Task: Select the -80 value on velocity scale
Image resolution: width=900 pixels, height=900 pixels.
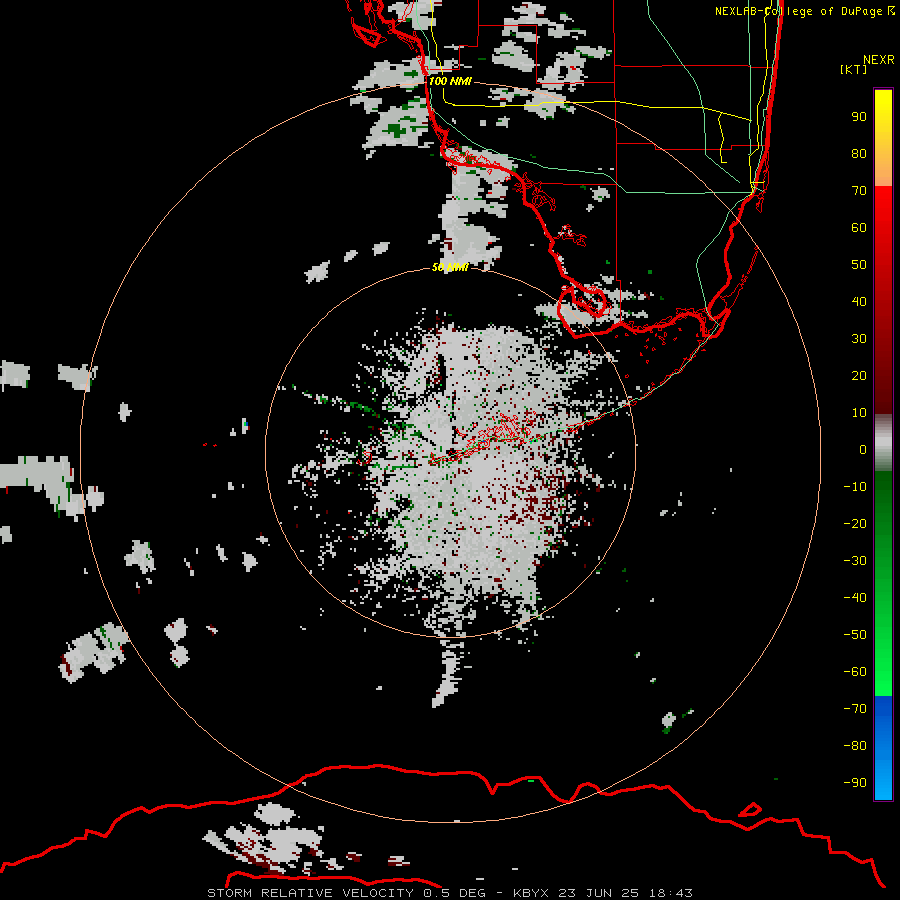Action: (855, 746)
